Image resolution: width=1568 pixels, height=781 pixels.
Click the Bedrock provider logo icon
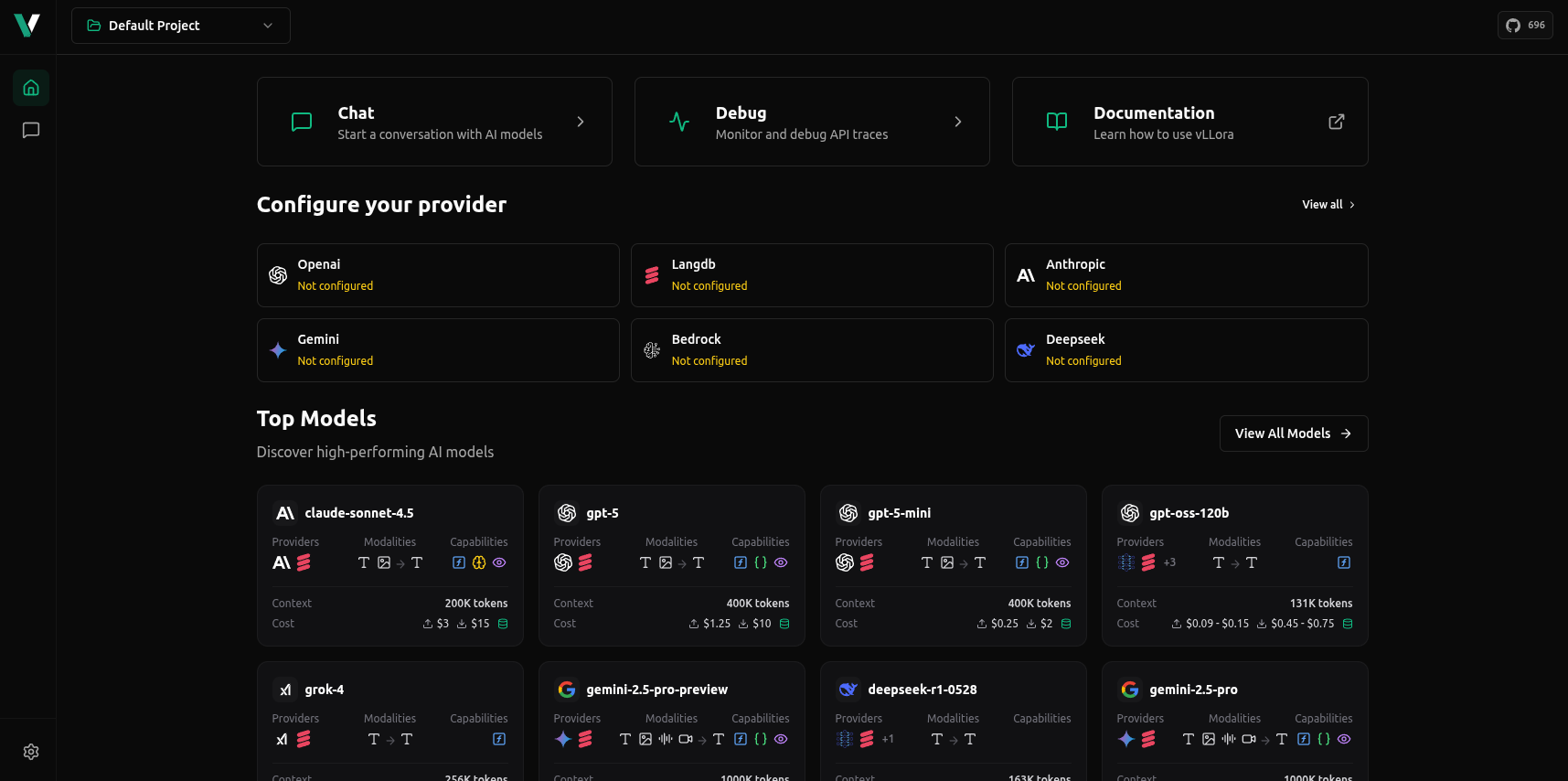pos(652,350)
